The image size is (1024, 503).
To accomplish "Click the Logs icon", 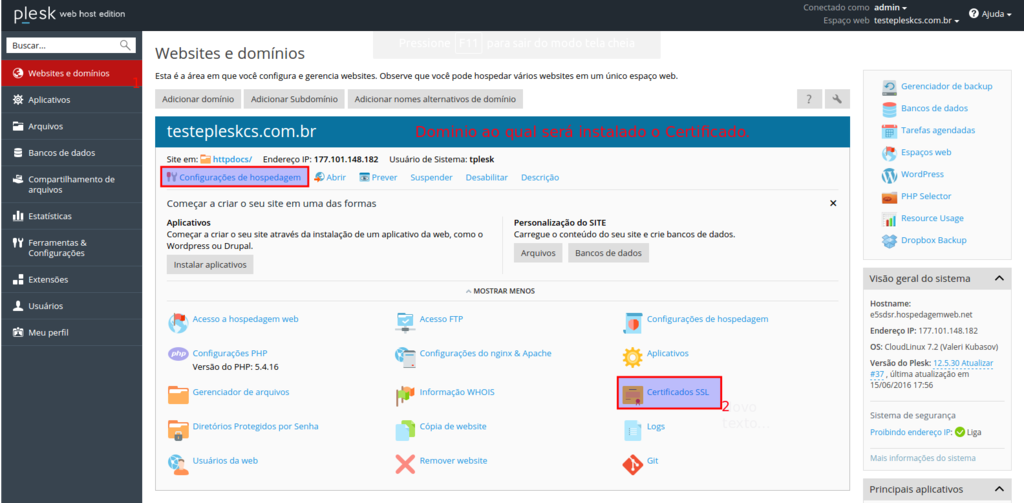I will coord(633,429).
